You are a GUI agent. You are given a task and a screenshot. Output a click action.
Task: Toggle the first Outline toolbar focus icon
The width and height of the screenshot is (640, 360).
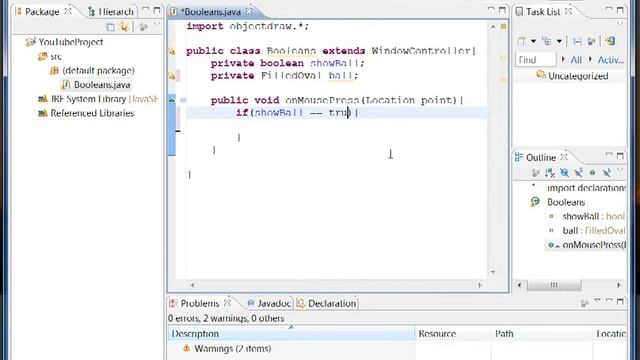coord(536,173)
